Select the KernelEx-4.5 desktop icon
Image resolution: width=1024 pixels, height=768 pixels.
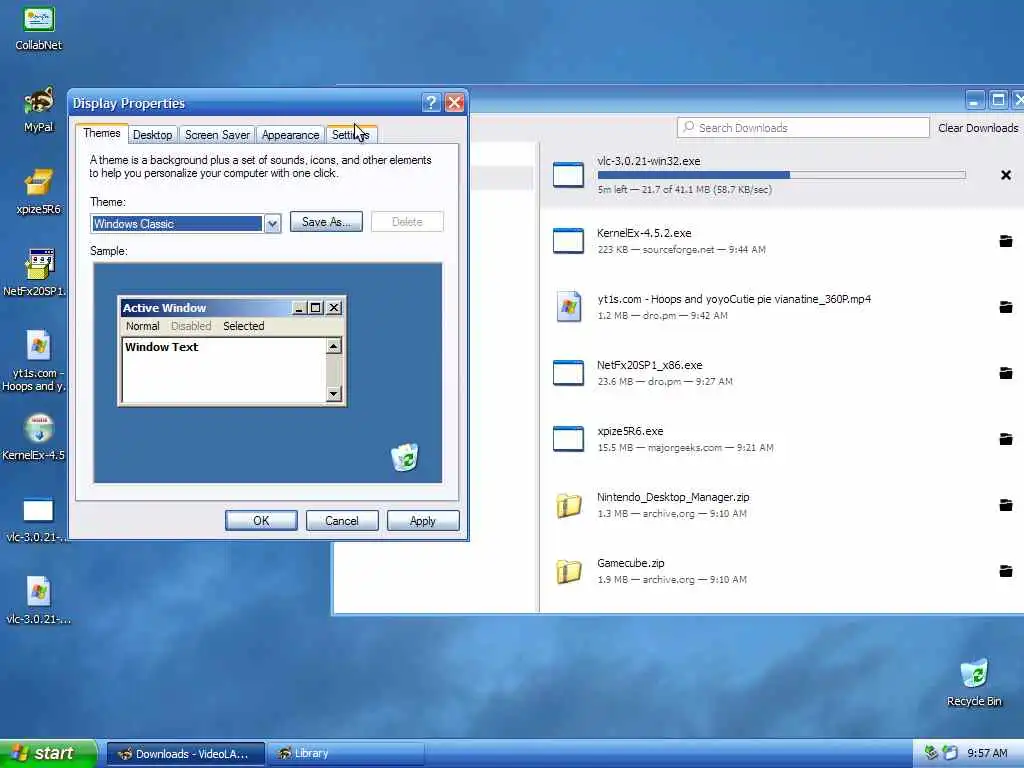pyautogui.click(x=35, y=438)
